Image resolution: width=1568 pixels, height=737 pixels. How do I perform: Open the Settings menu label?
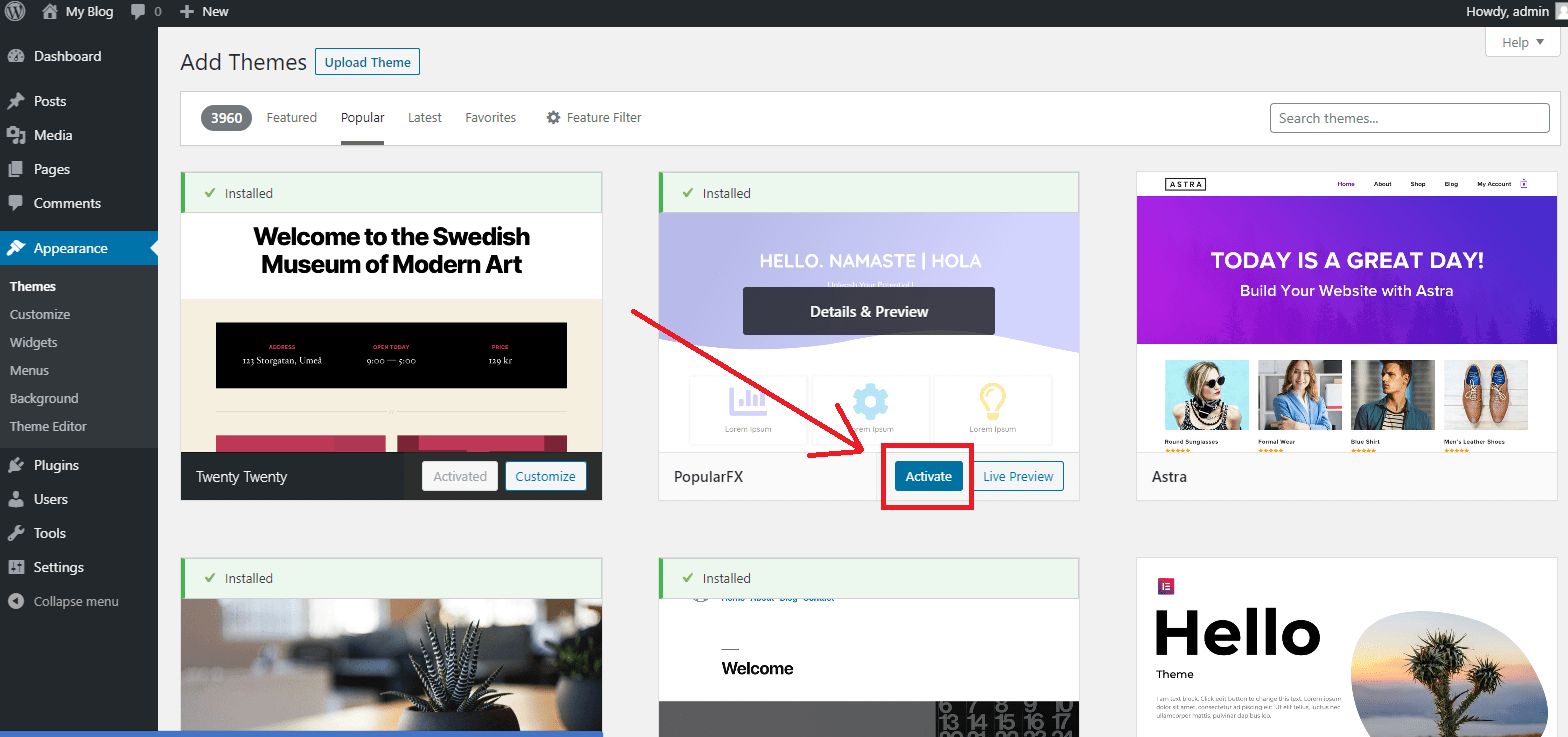tap(59, 567)
